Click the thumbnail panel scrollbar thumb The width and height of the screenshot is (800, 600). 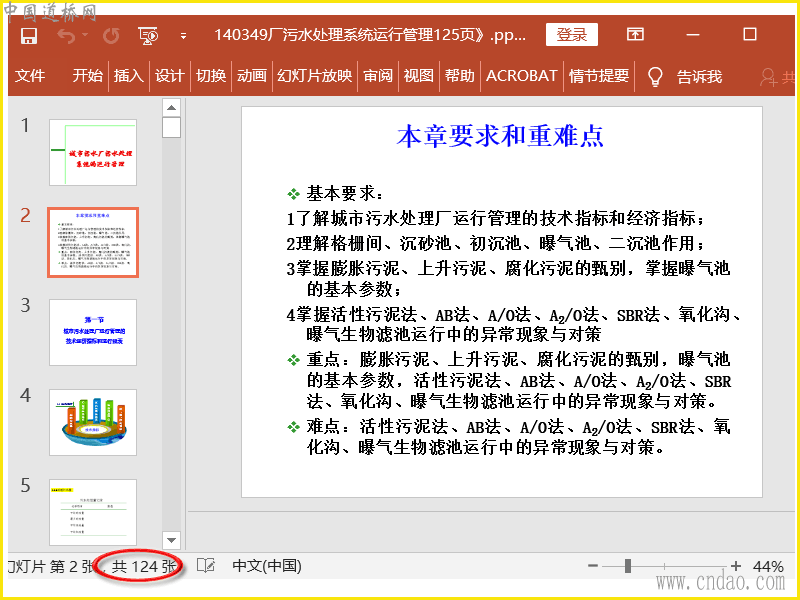tap(171, 128)
